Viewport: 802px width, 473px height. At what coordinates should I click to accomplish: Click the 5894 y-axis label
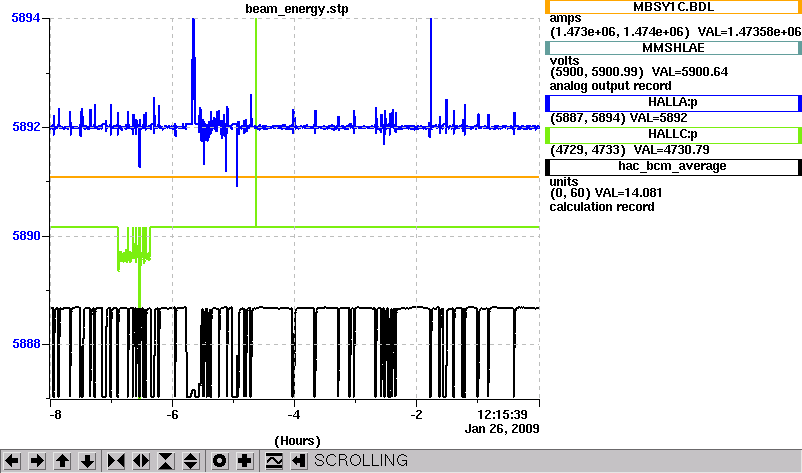coord(26,18)
